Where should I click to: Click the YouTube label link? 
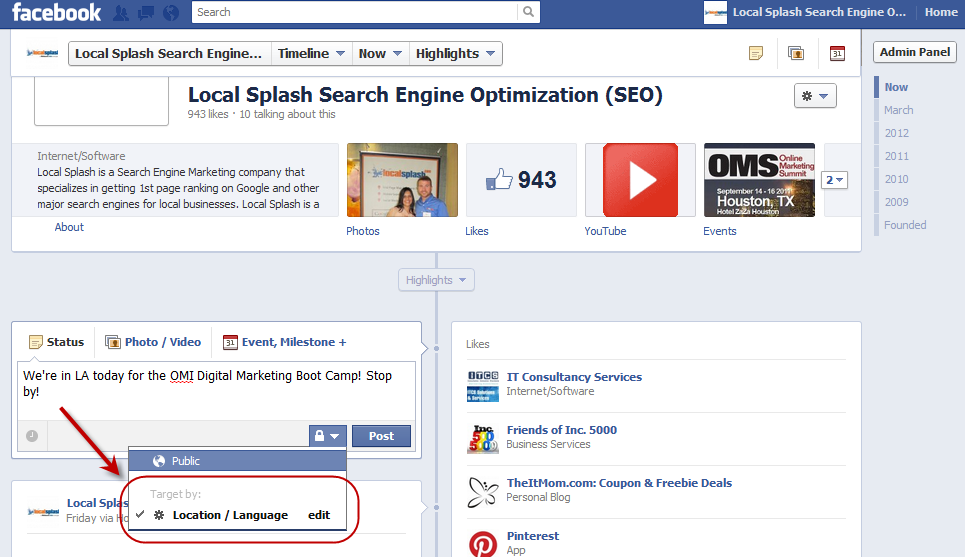[x=605, y=231]
